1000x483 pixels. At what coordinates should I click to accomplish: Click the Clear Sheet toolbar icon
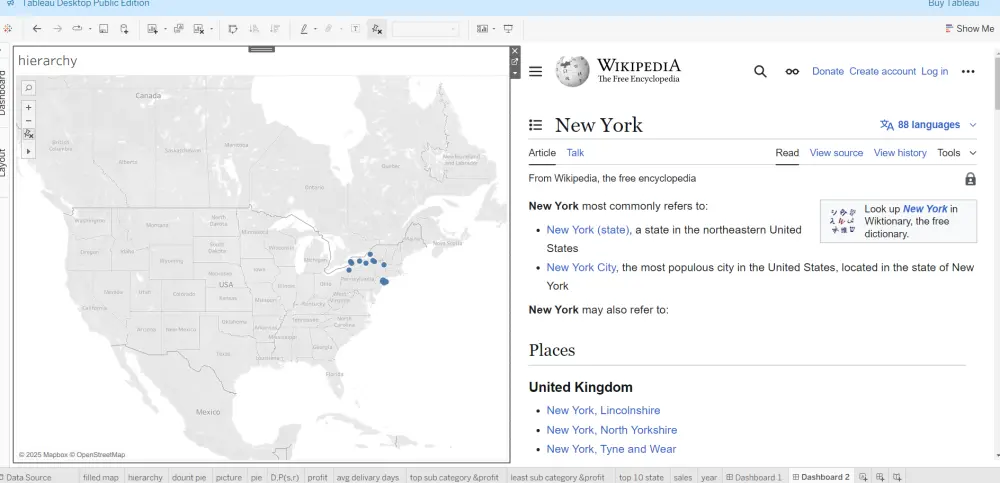[199, 29]
